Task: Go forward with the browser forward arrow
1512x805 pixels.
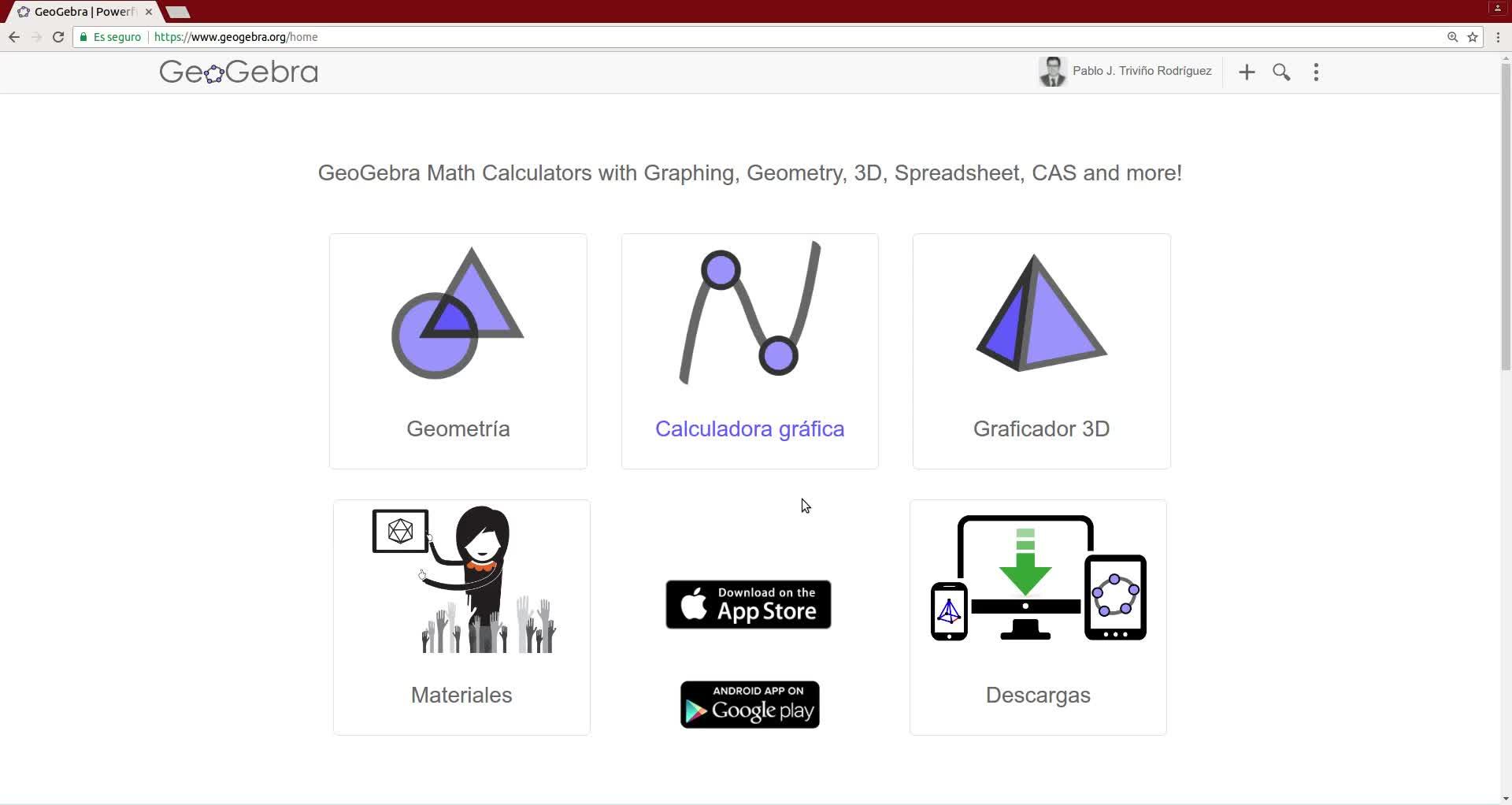Action: pyautogui.click(x=36, y=37)
